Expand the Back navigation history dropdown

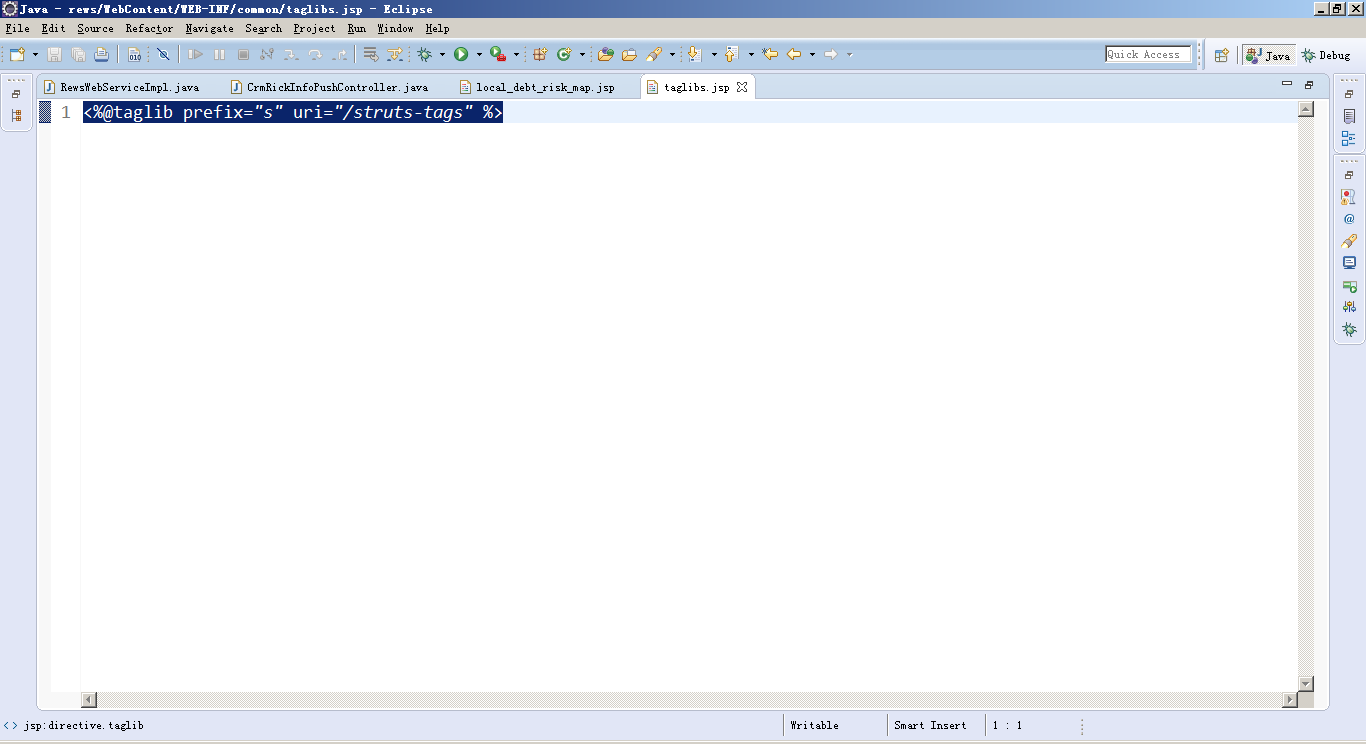point(812,54)
